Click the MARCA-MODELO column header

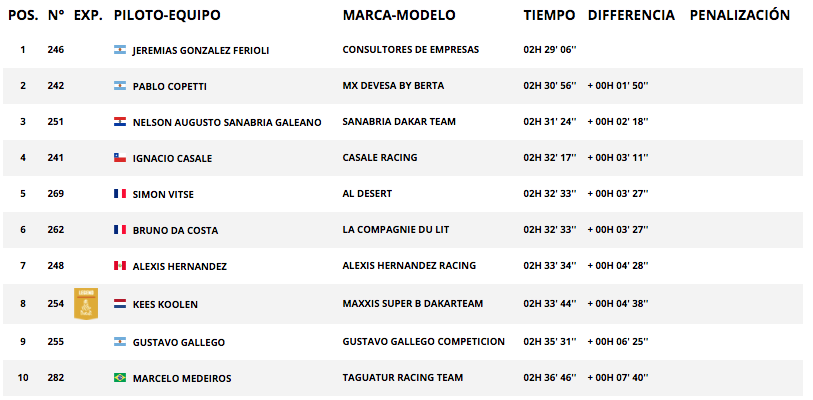pos(399,15)
